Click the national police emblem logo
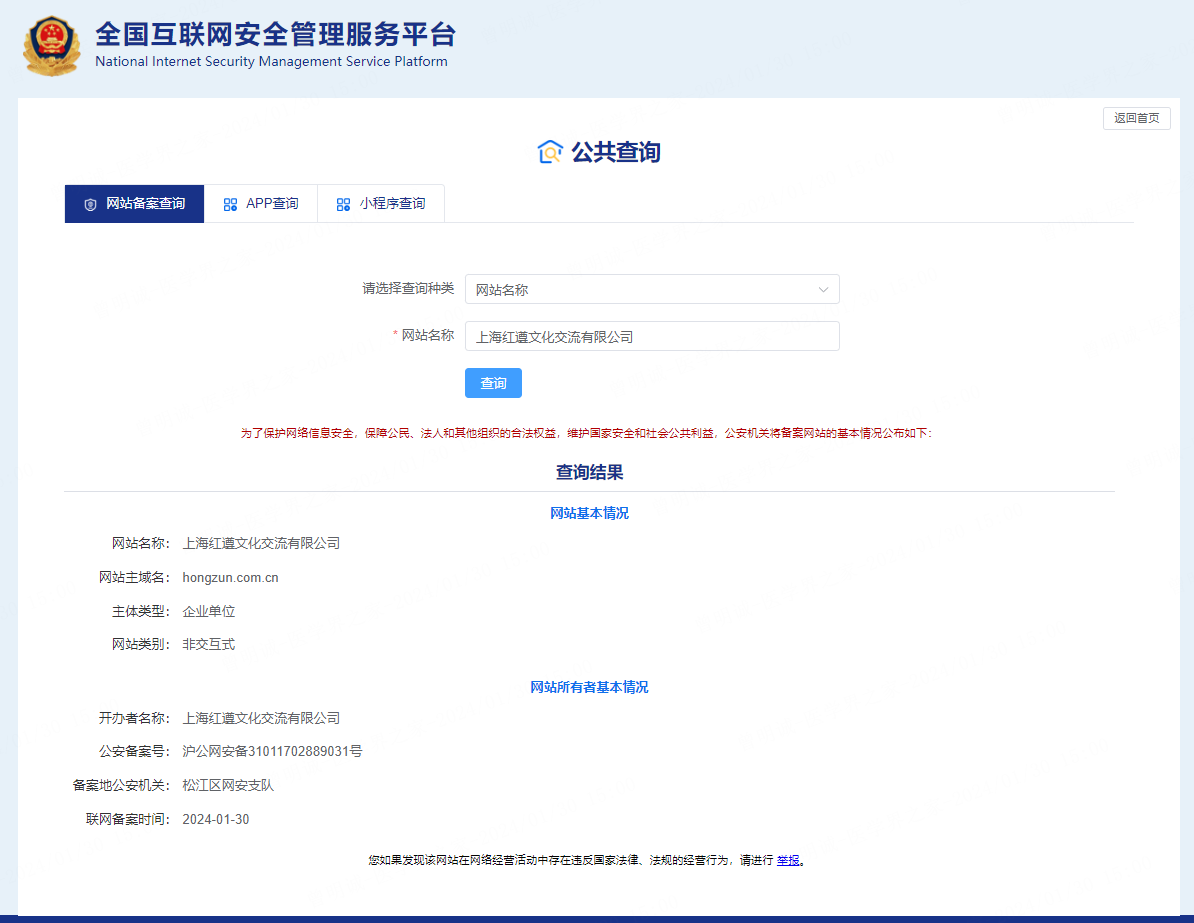This screenshot has height=923, width=1194. pos(52,46)
